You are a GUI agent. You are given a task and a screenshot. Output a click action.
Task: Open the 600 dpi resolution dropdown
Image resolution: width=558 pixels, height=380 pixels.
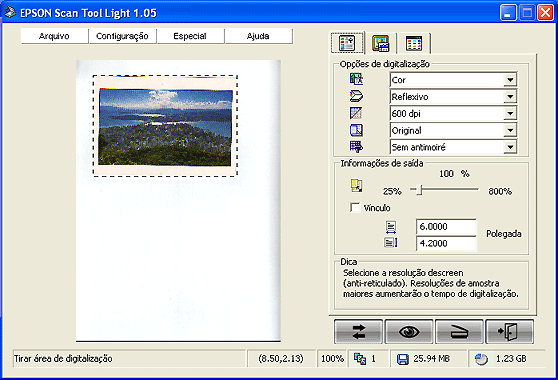(x=510, y=114)
